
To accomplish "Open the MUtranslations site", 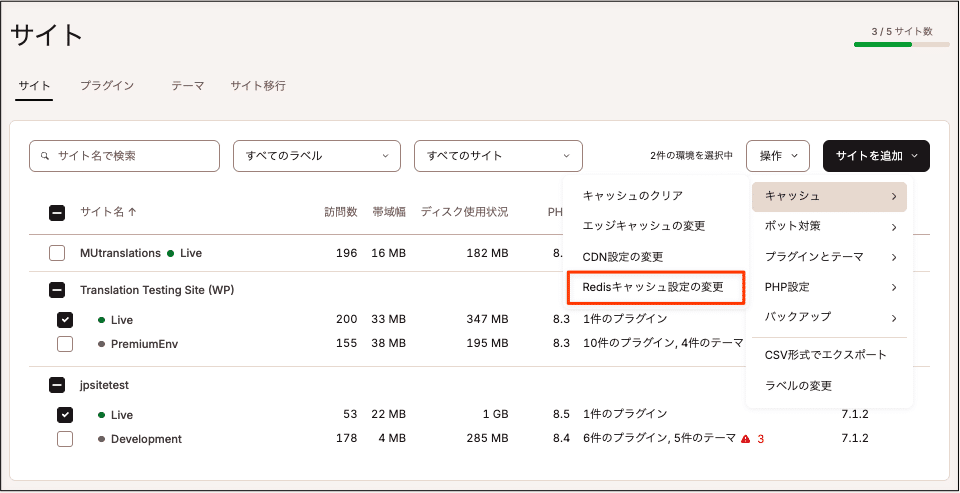I will [121, 253].
